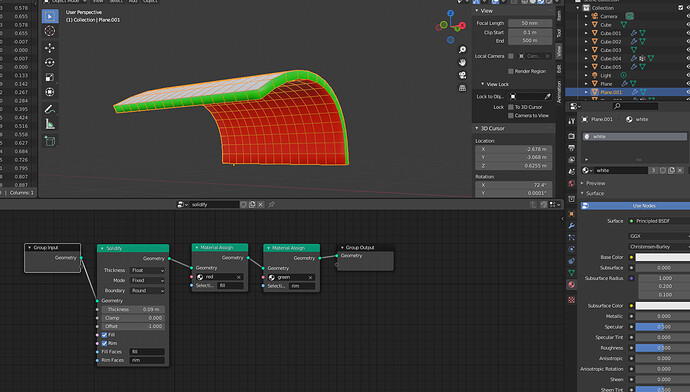Select the Measure tool
This screenshot has width=690, height=392.
pos(50,125)
